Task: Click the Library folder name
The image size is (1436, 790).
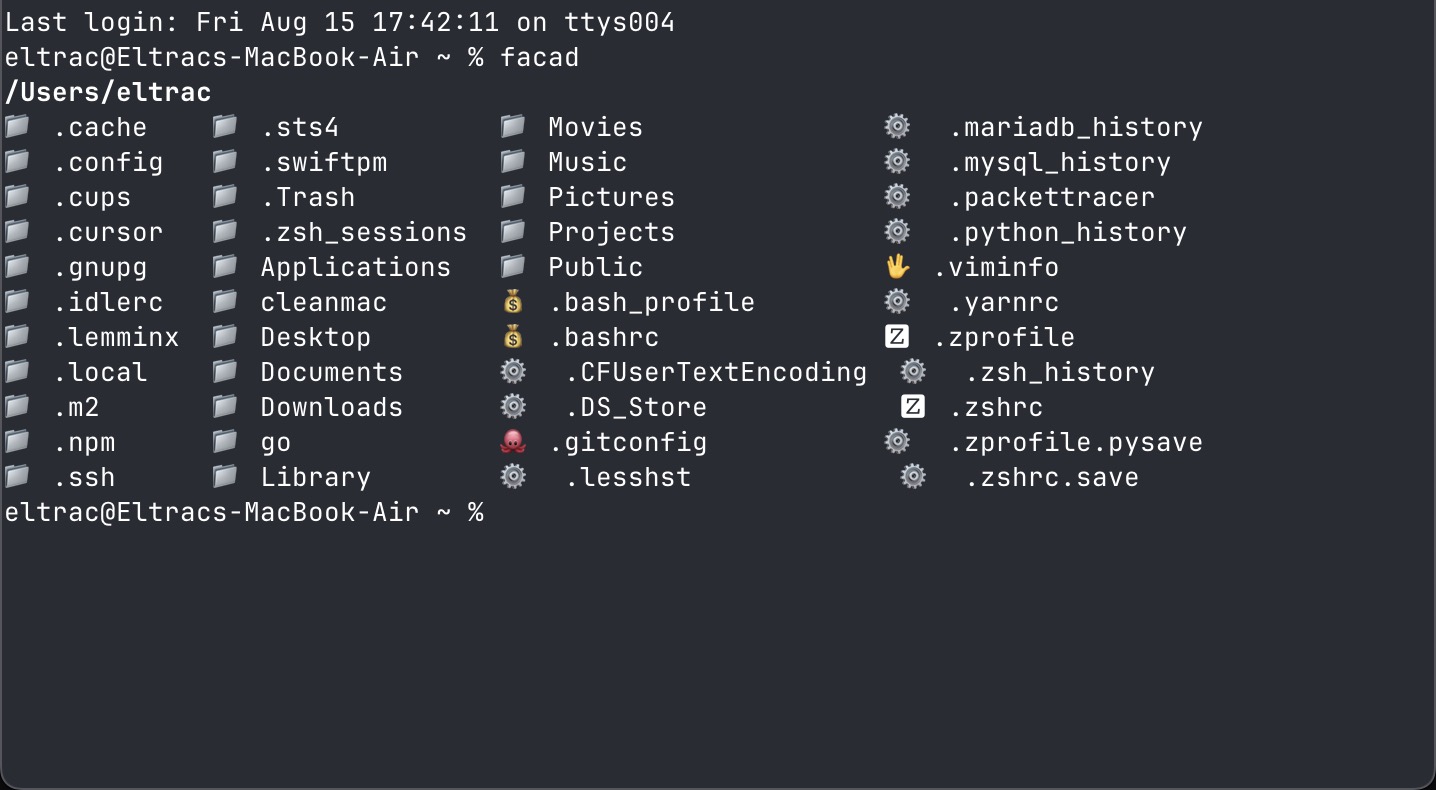Action: point(316,477)
